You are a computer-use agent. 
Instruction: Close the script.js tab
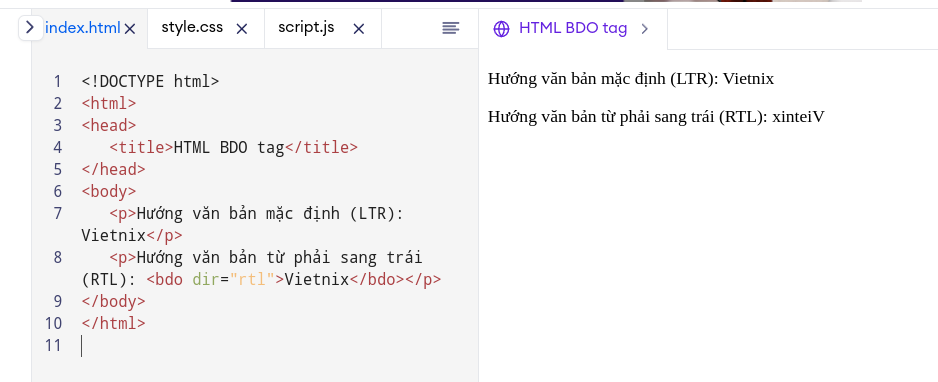(358, 29)
